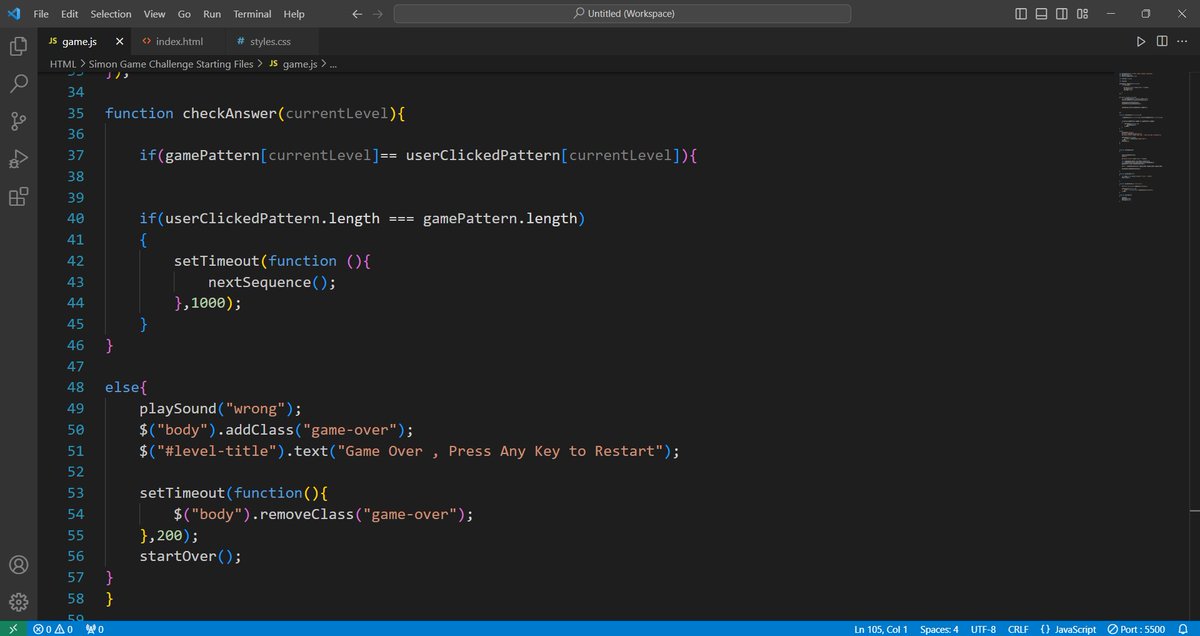The height and width of the screenshot is (636, 1200).
Task: Open the Extensions view
Action: 18,196
